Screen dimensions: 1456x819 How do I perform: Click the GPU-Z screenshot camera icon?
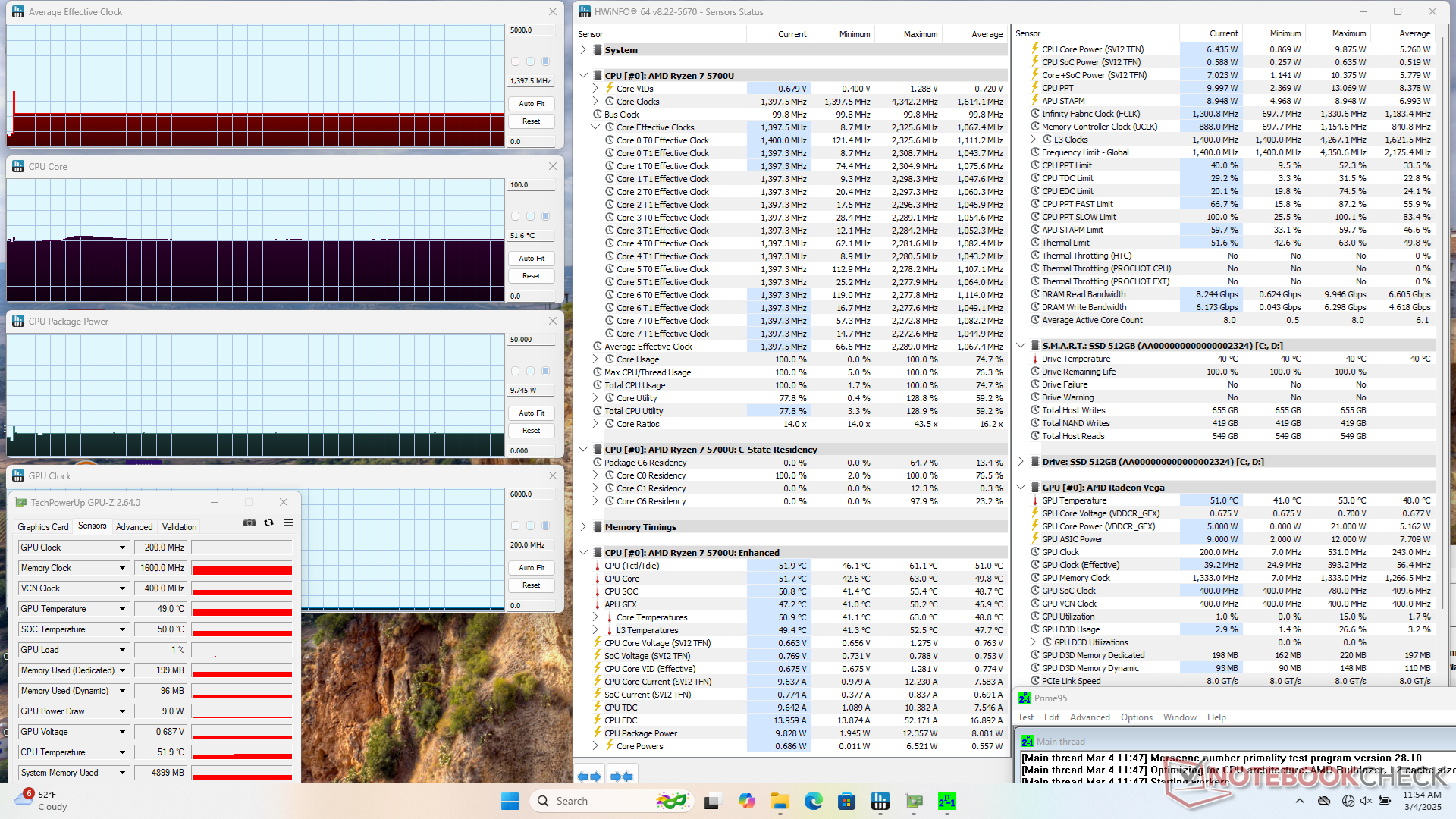pyautogui.click(x=249, y=523)
